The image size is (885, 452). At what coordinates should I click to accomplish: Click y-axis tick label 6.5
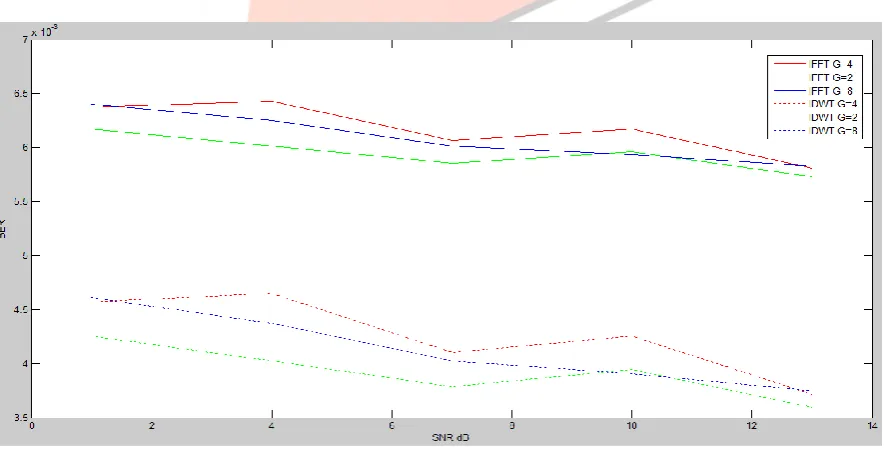tap(20, 93)
